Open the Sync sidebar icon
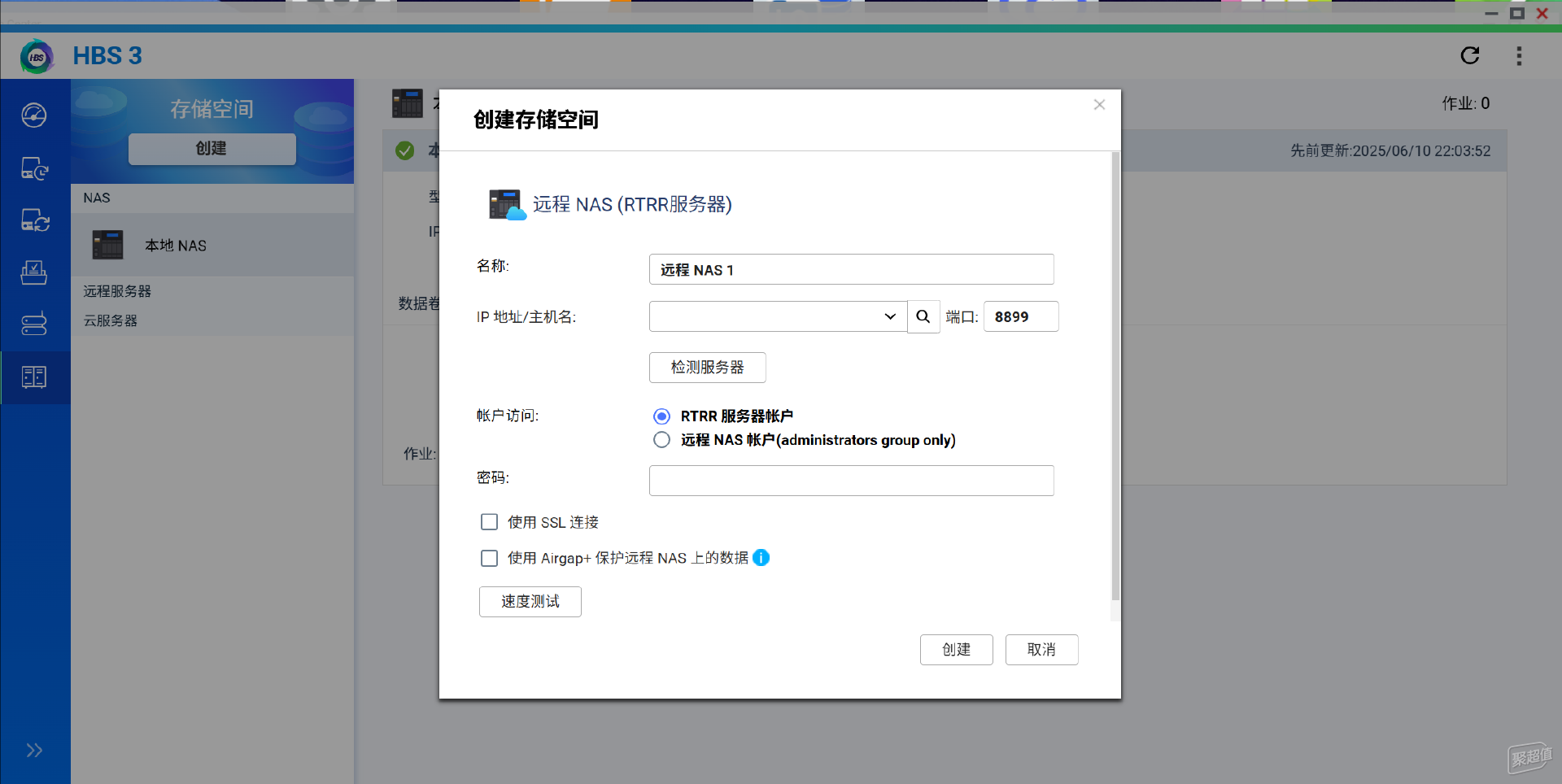The image size is (1562, 784). [34, 220]
